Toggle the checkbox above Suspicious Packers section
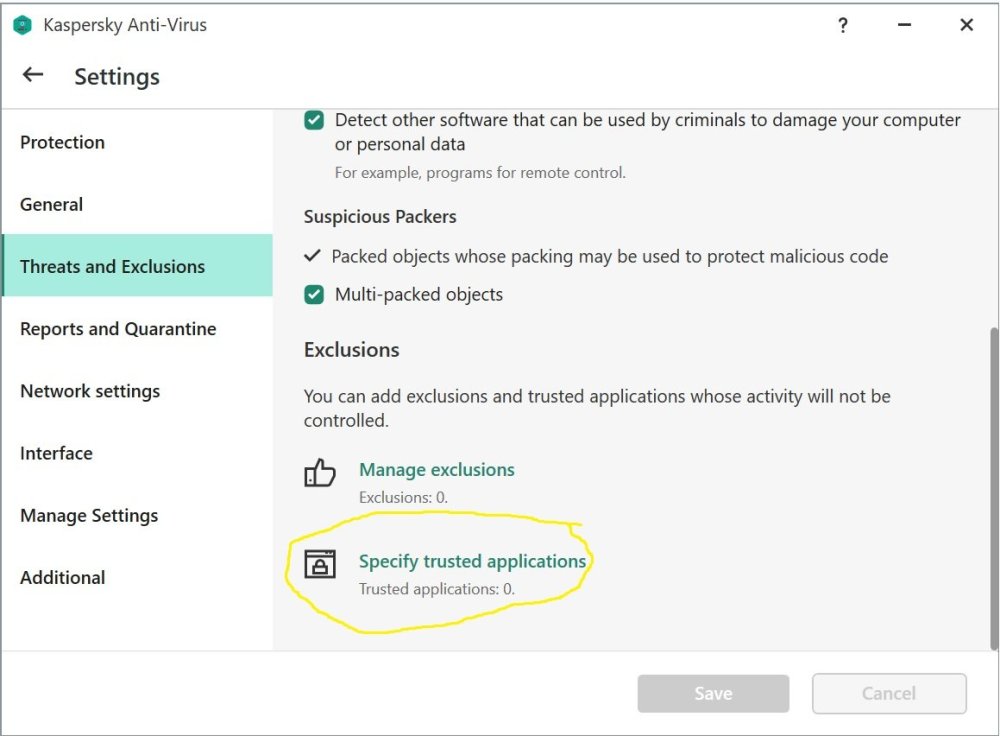 point(313,119)
